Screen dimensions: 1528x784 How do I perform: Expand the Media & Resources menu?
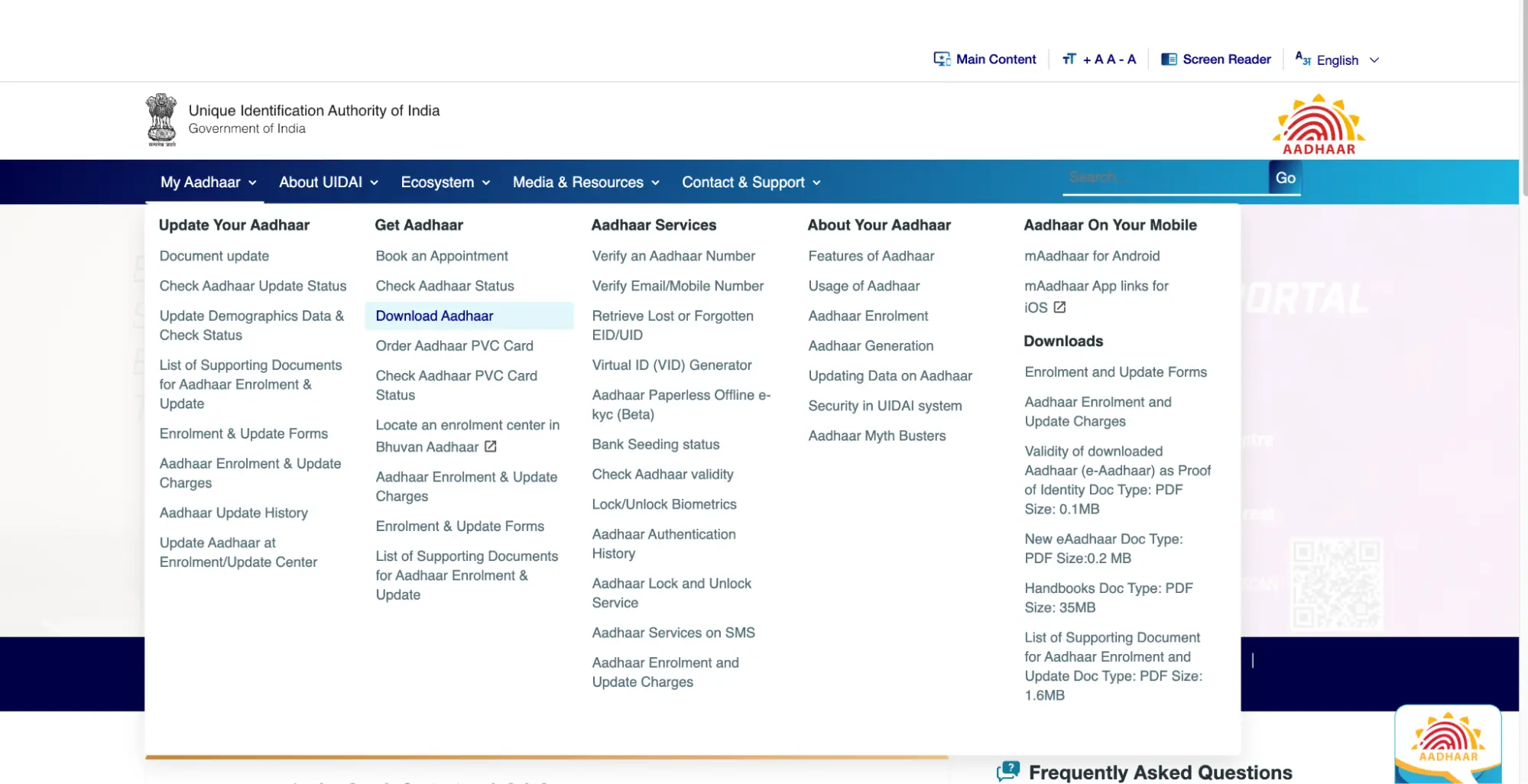(586, 182)
